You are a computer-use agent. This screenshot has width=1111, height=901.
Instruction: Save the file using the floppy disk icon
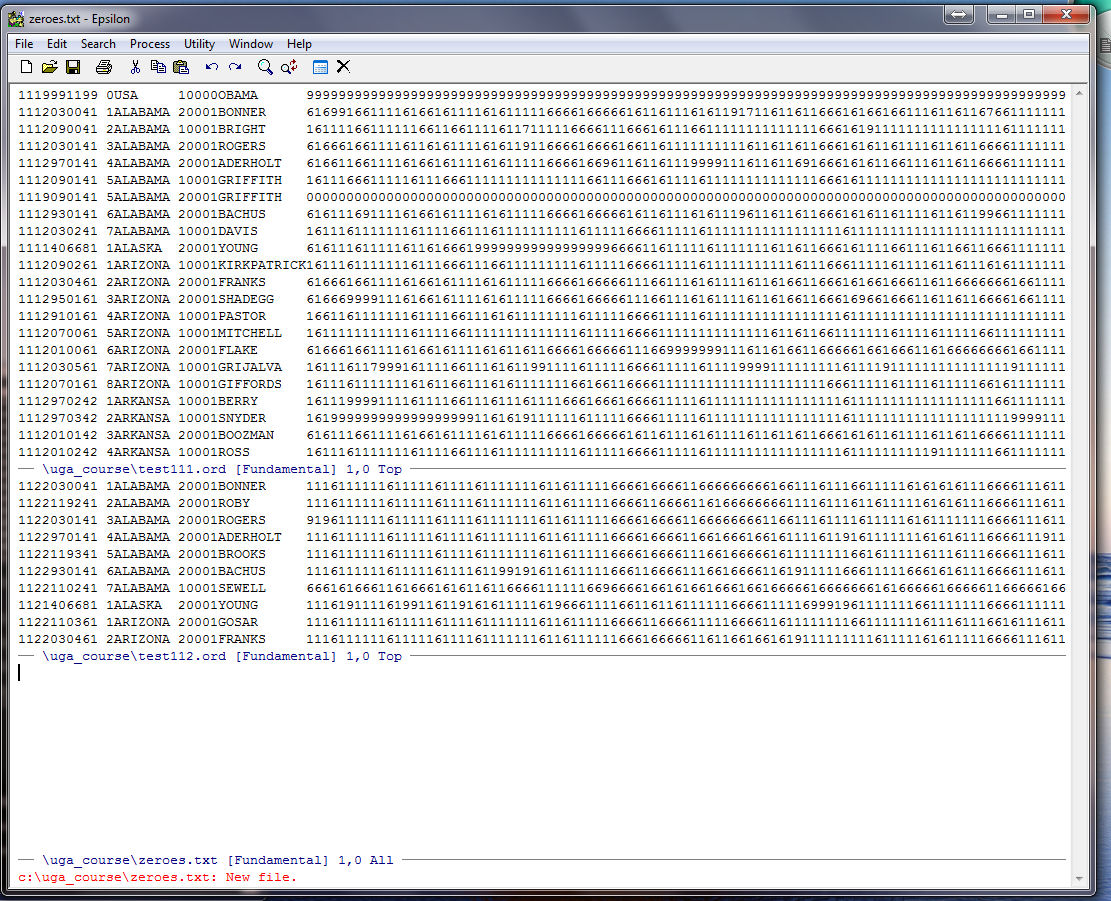72,67
